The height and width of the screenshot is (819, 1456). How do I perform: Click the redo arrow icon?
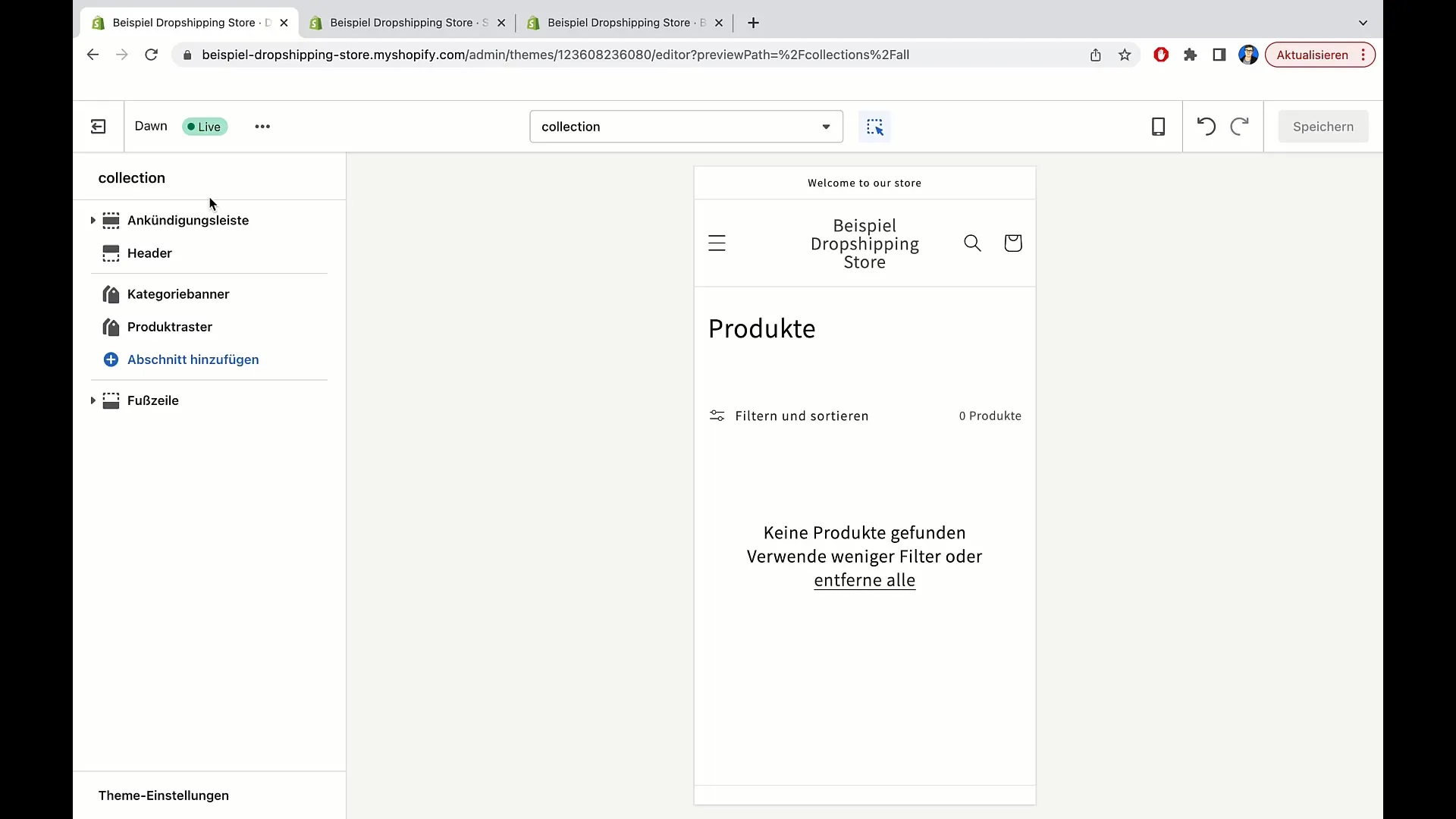pos(1240,126)
